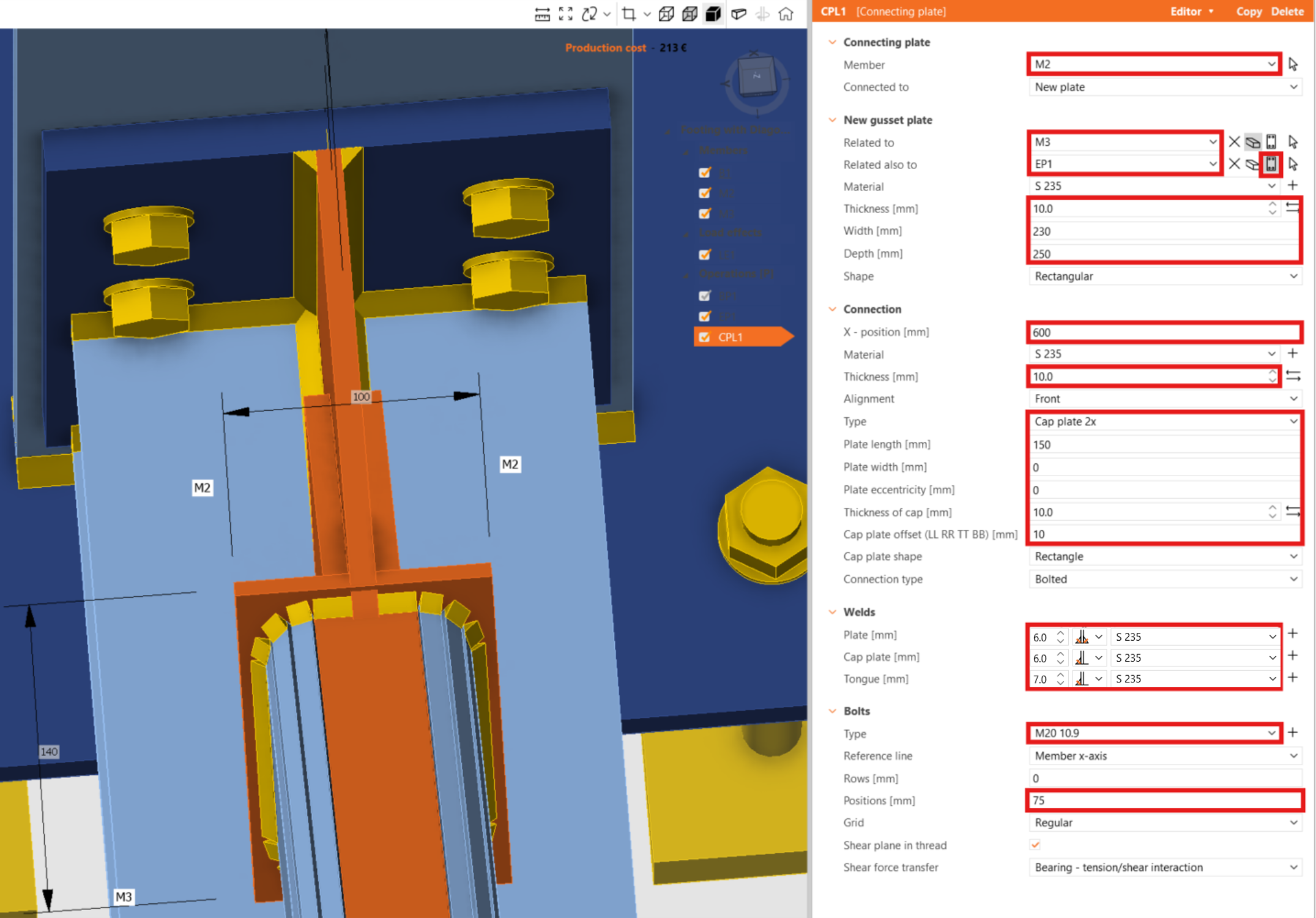Collapse the Welds section
The height and width of the screenshot is (918, 1316).
pyautogui.click(x=832, y=612)
